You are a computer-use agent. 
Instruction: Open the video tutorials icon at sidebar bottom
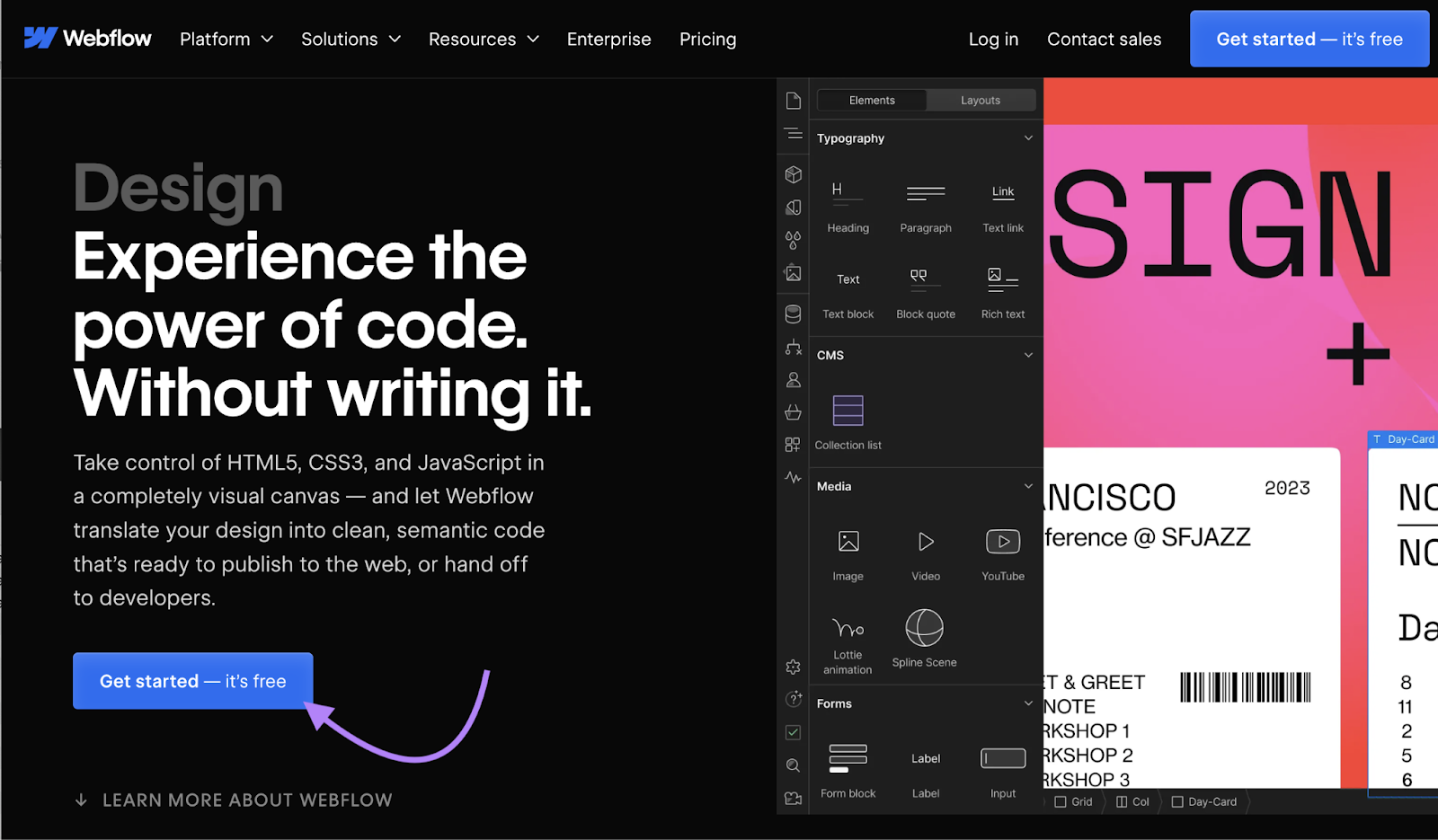[793, 798]
